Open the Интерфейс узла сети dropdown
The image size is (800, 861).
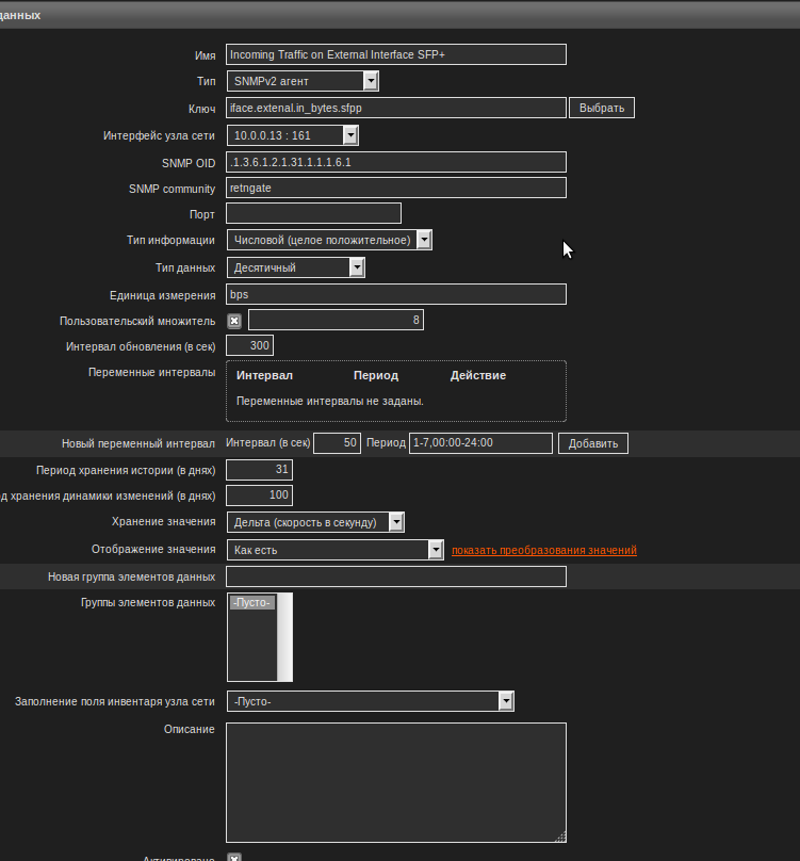pyautogui.click(x=293, y=136)
